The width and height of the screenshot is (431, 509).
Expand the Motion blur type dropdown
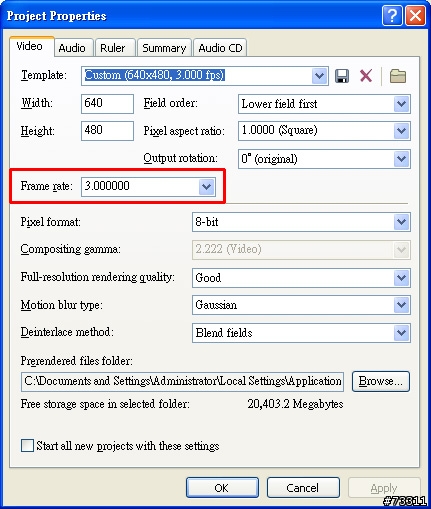click(401, 305)
